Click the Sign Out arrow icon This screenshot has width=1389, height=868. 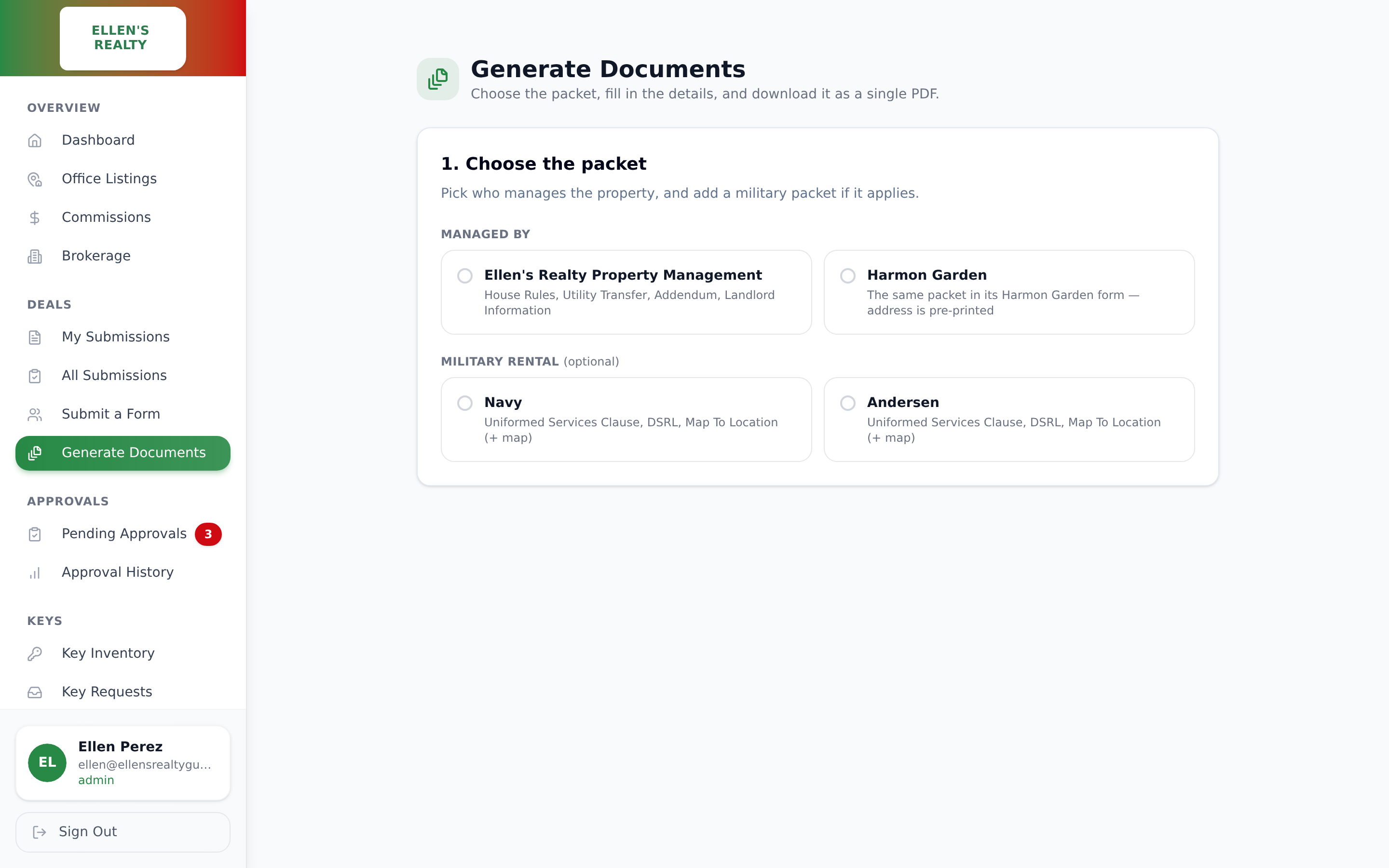[x=40, y=832]
